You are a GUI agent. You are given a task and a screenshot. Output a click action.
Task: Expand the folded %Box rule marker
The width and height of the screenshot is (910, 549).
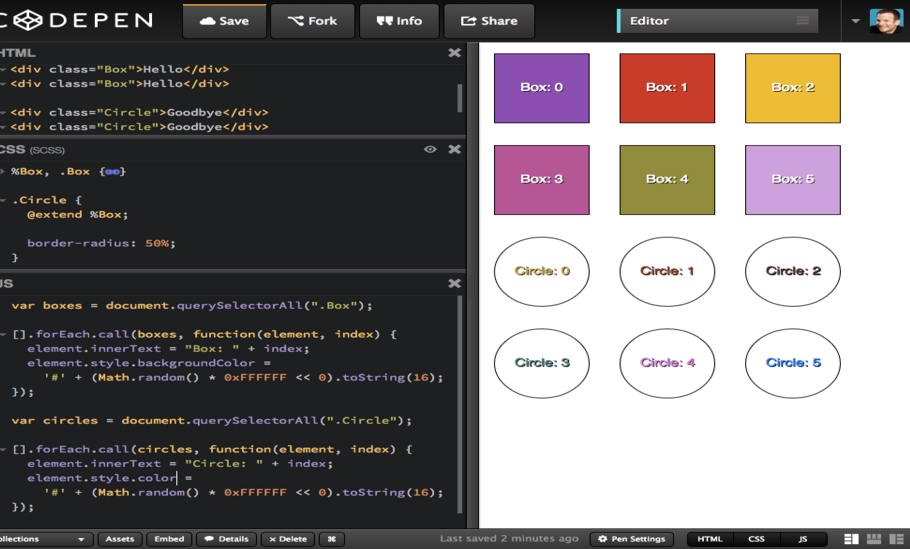113,171
